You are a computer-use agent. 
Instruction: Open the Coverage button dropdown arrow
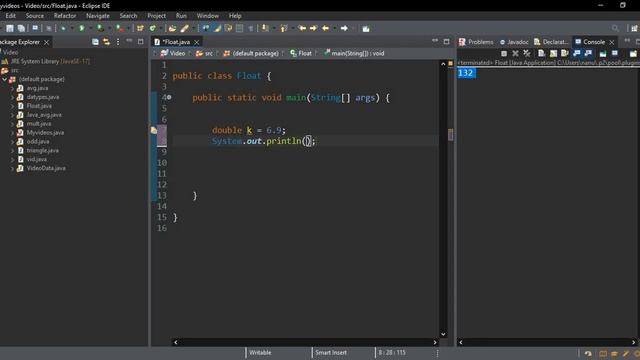pyautogui.click(x=109, y=28)
